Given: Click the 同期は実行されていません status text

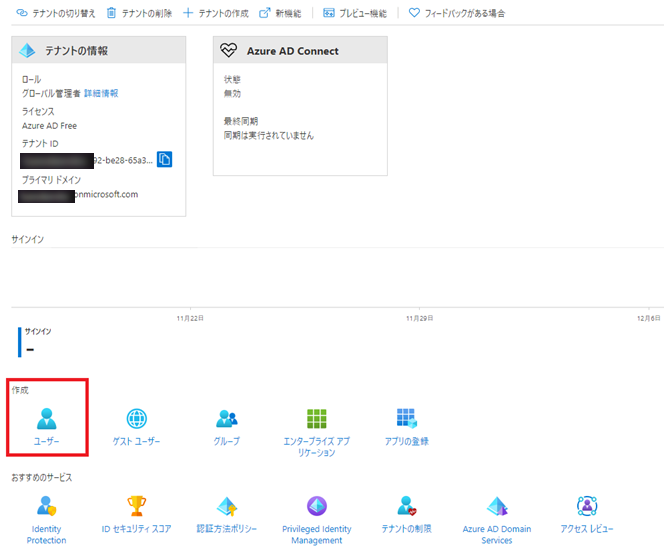Looking at the screenshot, I should (x=269, y=136).
